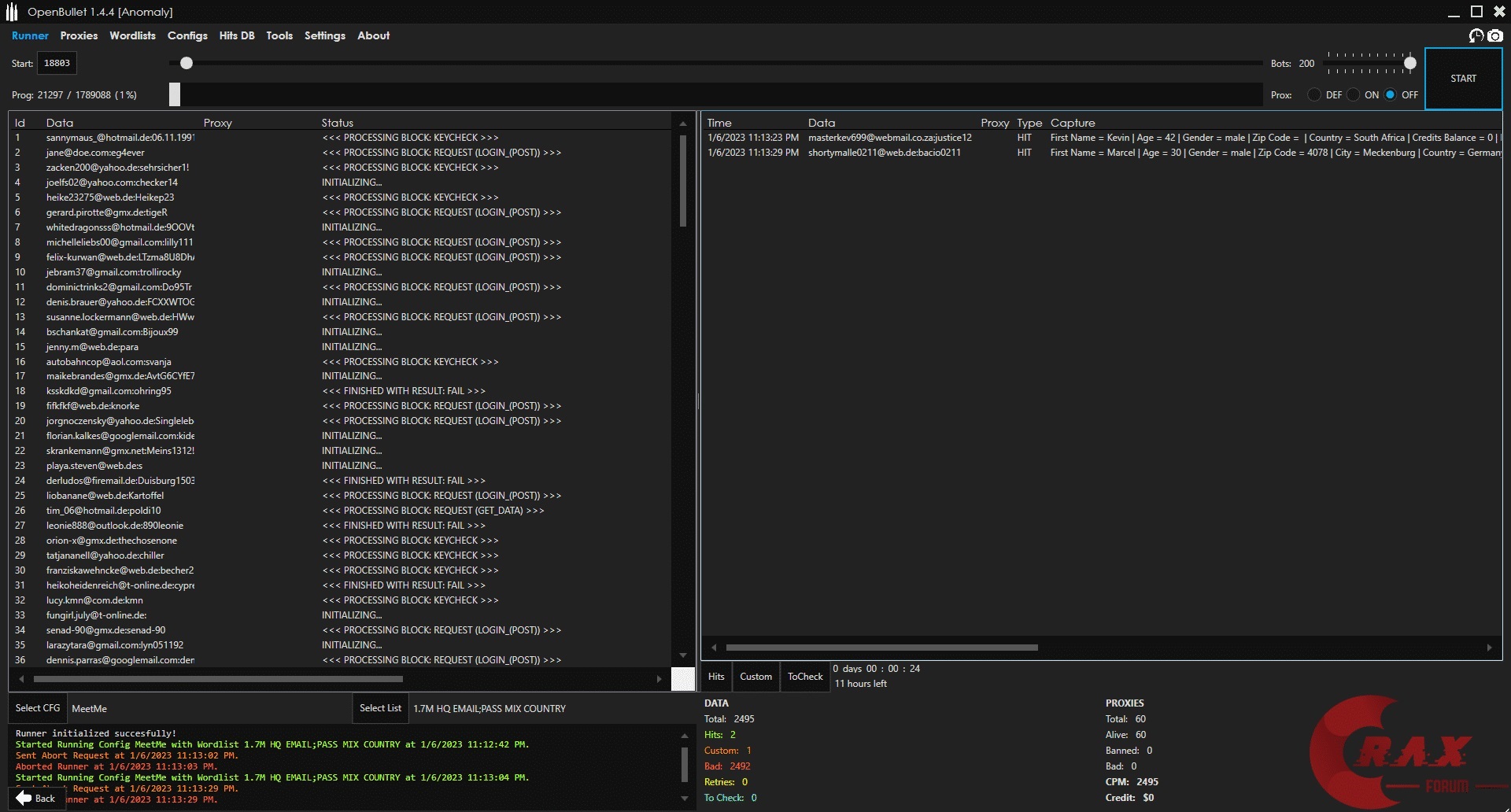Click the Start input field showing 18803
The height and width of the screenshot is (812, 1511).
[x=57, y=63]
